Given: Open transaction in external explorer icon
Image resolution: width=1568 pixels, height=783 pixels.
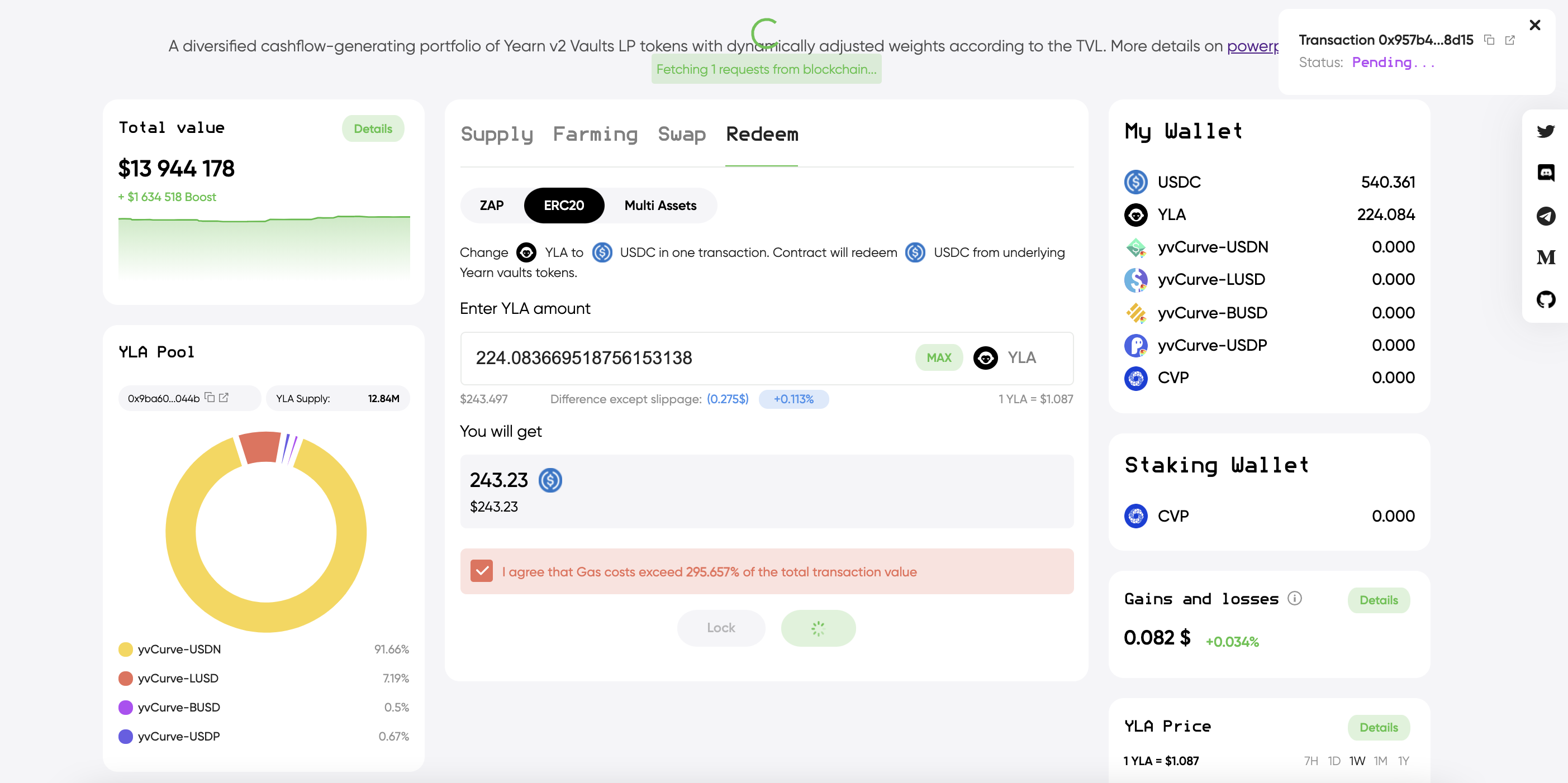Looking at the screenshot, I should click(1509, 40).
